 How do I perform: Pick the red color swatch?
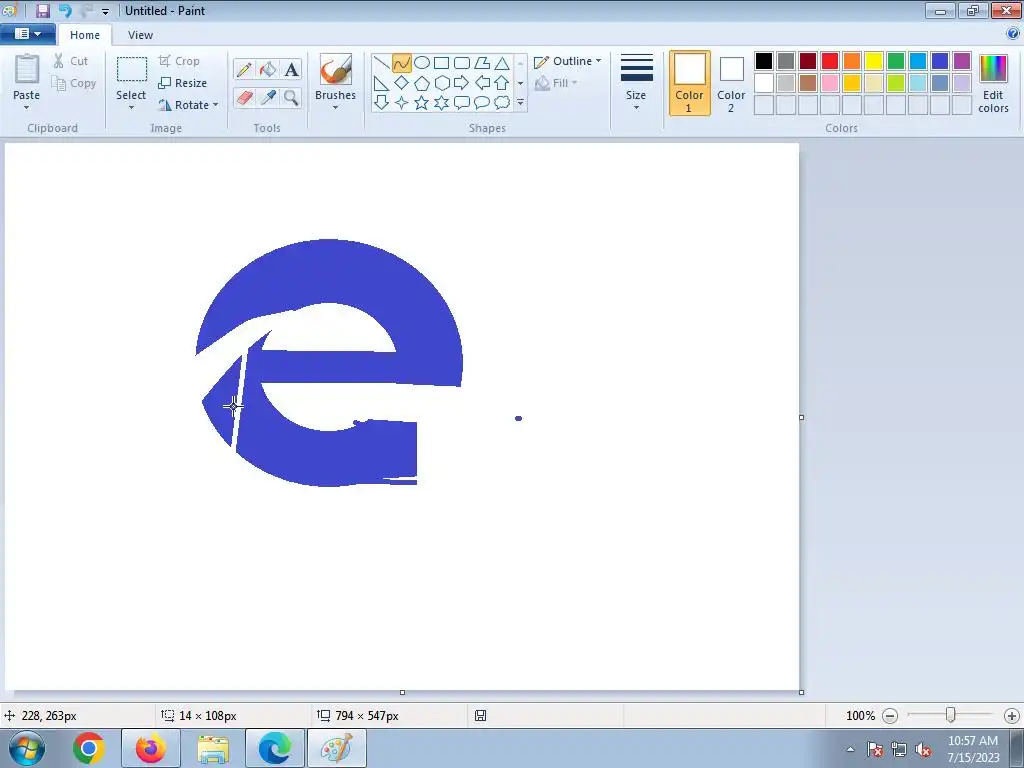point(830,61)
